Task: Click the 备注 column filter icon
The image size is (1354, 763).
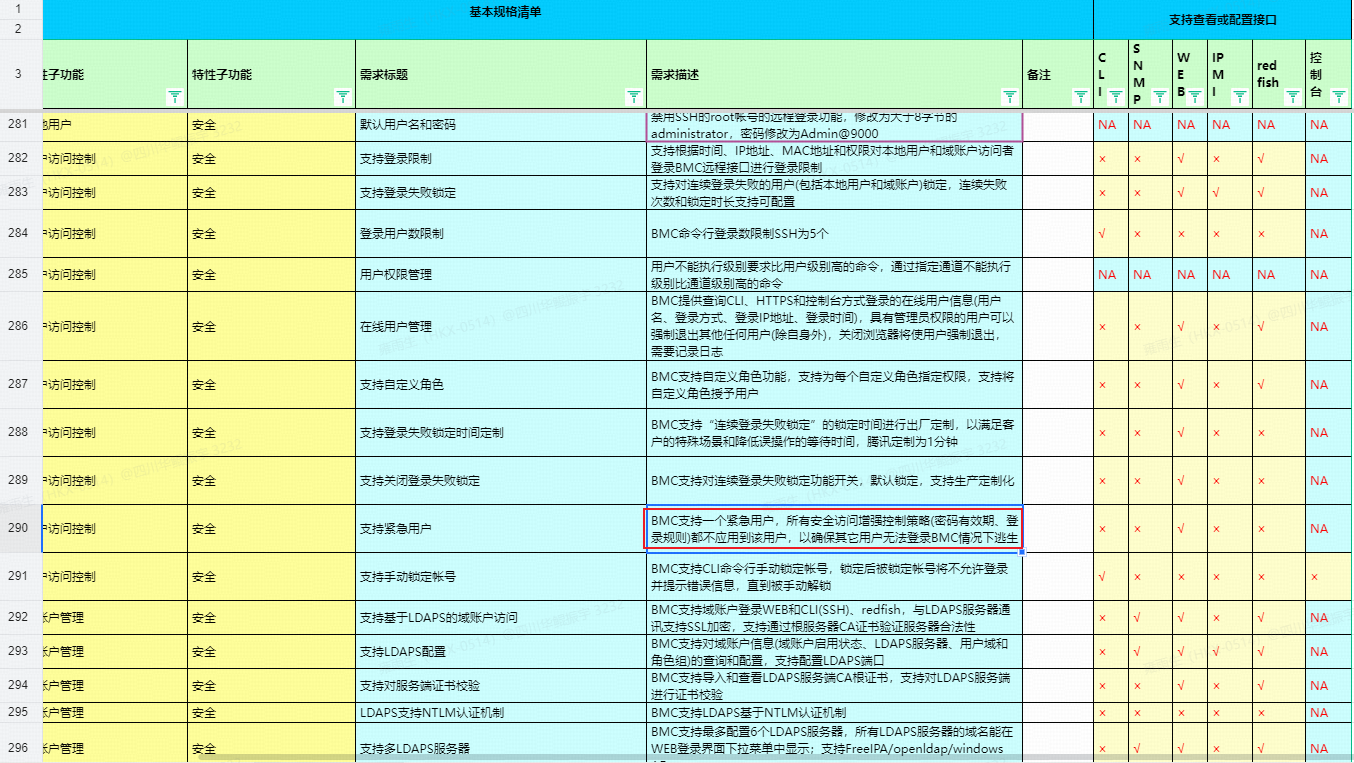Action: pyautogui.click(x=1080, y=97)
